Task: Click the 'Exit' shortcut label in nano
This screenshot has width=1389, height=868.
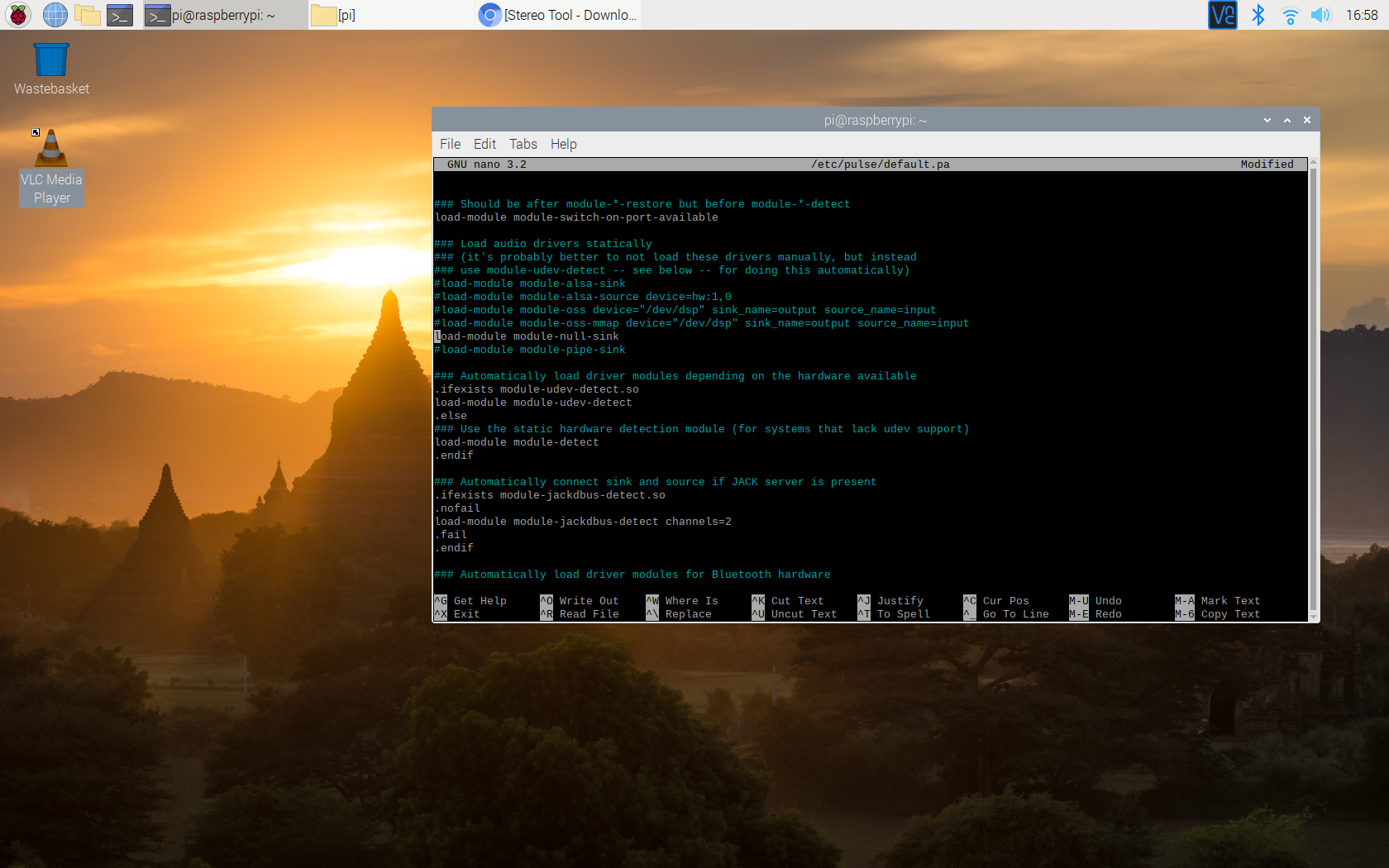Action: point(466,614)
